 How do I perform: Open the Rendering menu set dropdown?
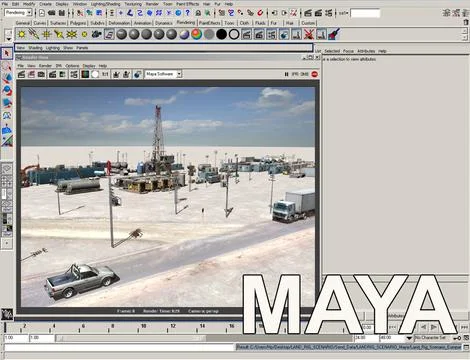pos(29,13)
